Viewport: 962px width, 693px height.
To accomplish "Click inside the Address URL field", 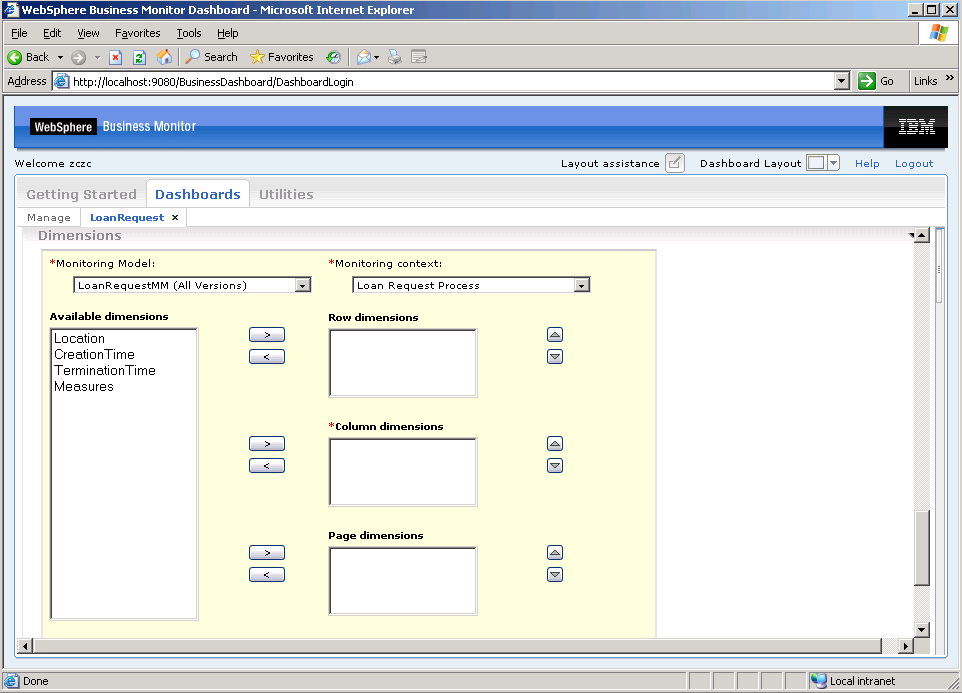I will click(x=453, y=82).
